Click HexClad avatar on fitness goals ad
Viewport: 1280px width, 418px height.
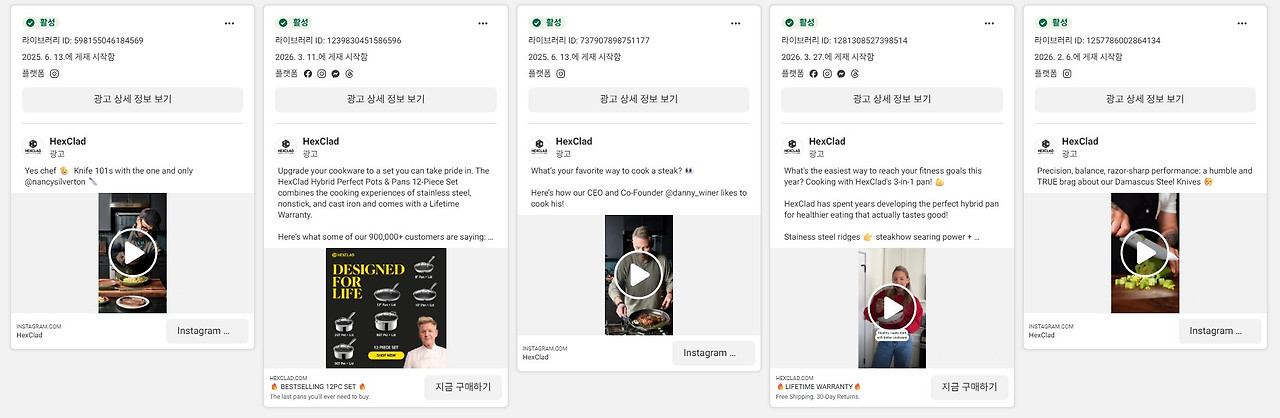click(x=791, y=147)
